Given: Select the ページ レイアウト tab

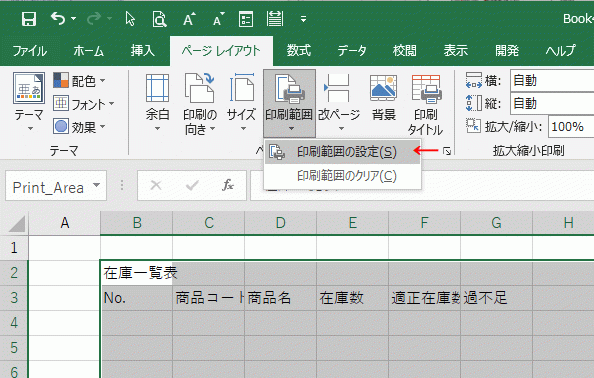Looking at the screenshot, I should [x=221, y=51].
